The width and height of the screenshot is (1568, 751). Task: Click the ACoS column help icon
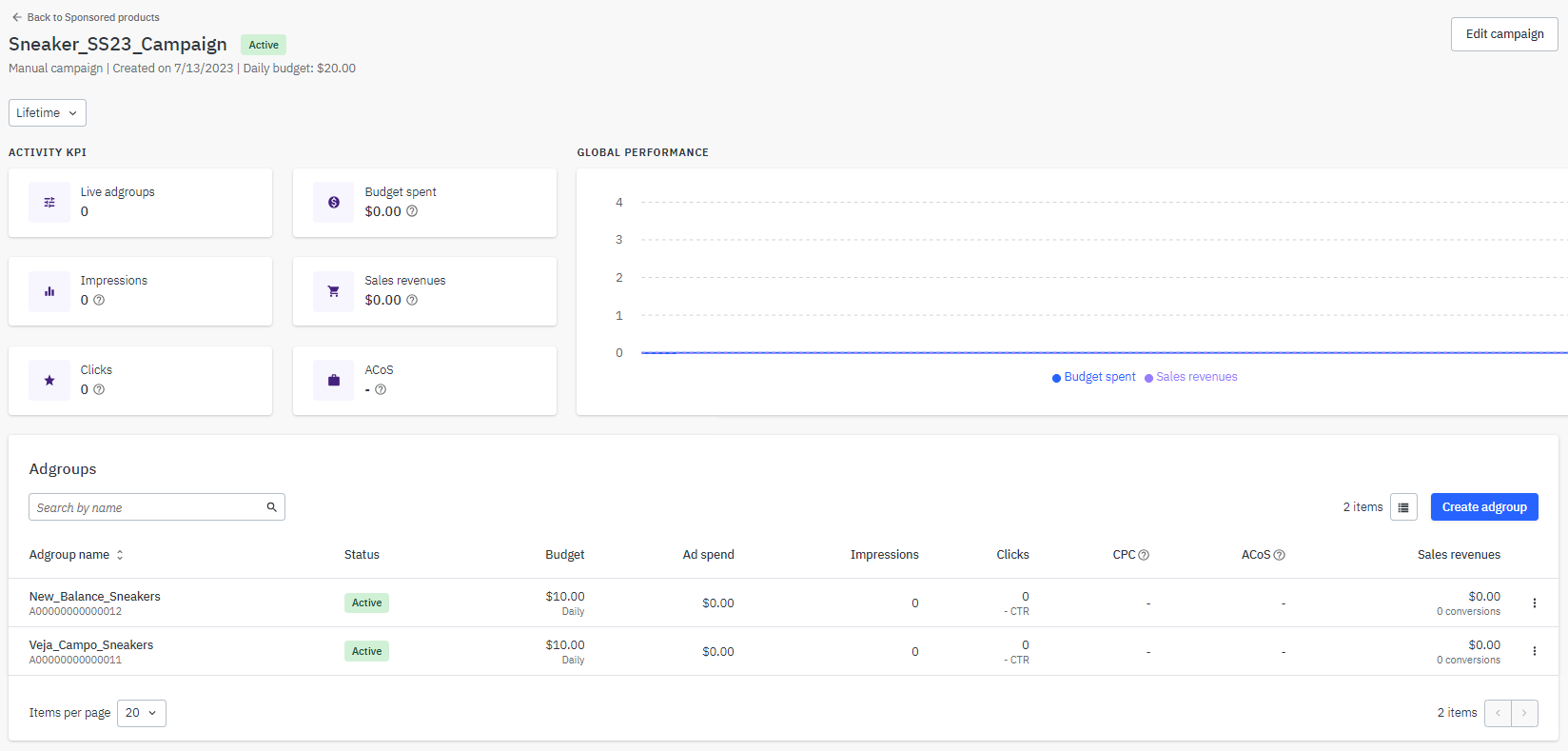click(1280, 555)
